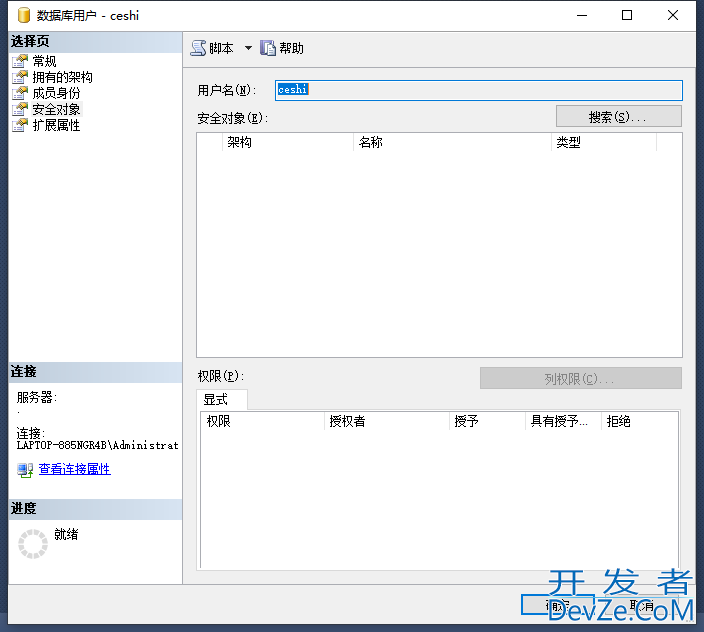Open the 安全对象 page label
Viewport: 704px width, 632px height.
57,109
